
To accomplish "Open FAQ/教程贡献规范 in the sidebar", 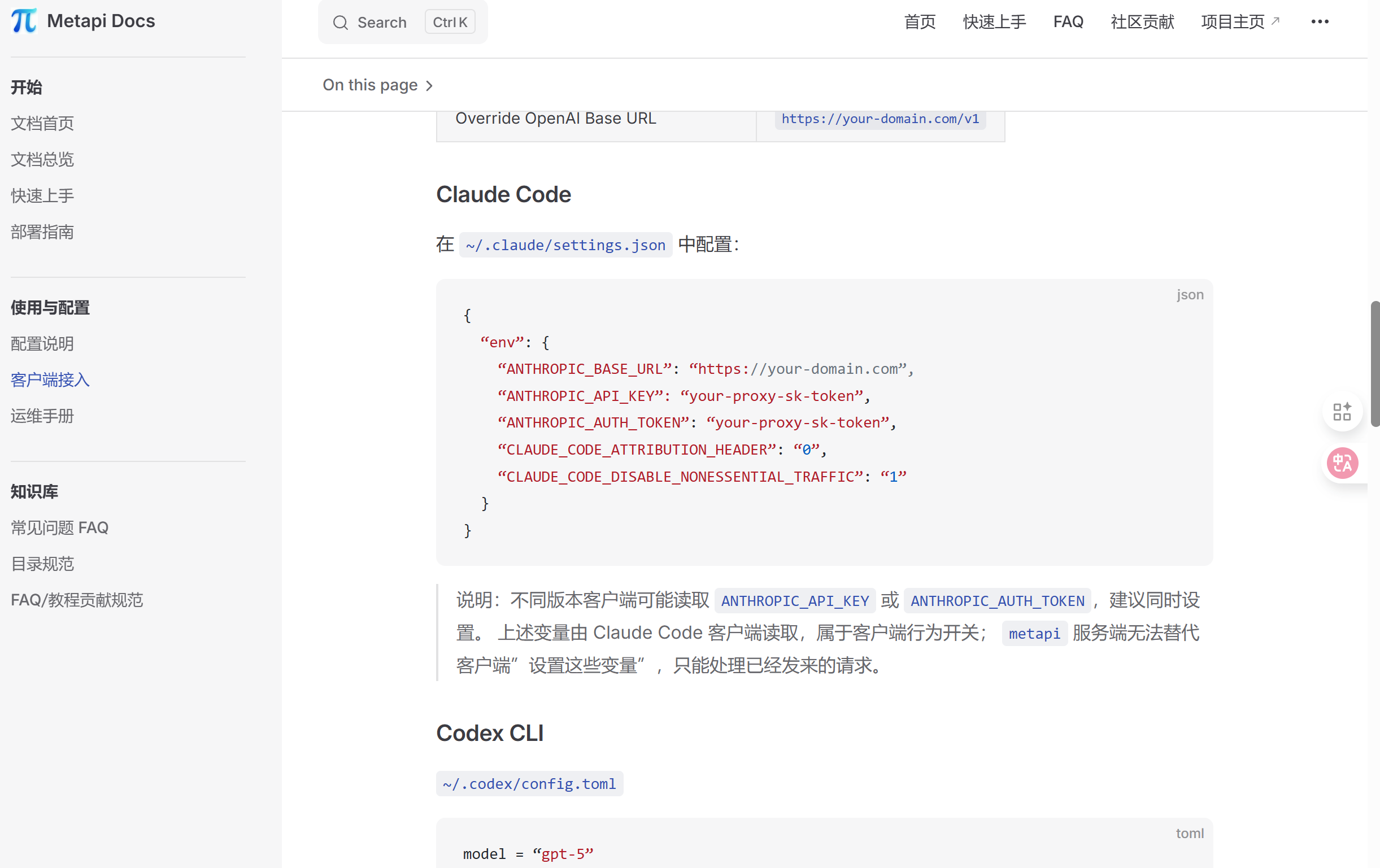I will pos(77,600).
